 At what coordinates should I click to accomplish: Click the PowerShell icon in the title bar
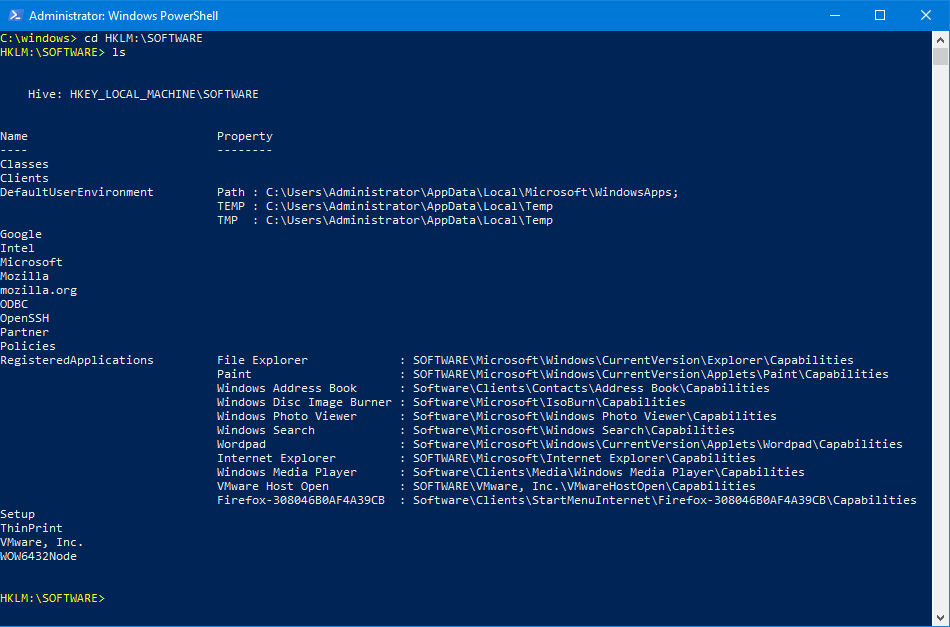pyautogui.click(x=15, y=15)
